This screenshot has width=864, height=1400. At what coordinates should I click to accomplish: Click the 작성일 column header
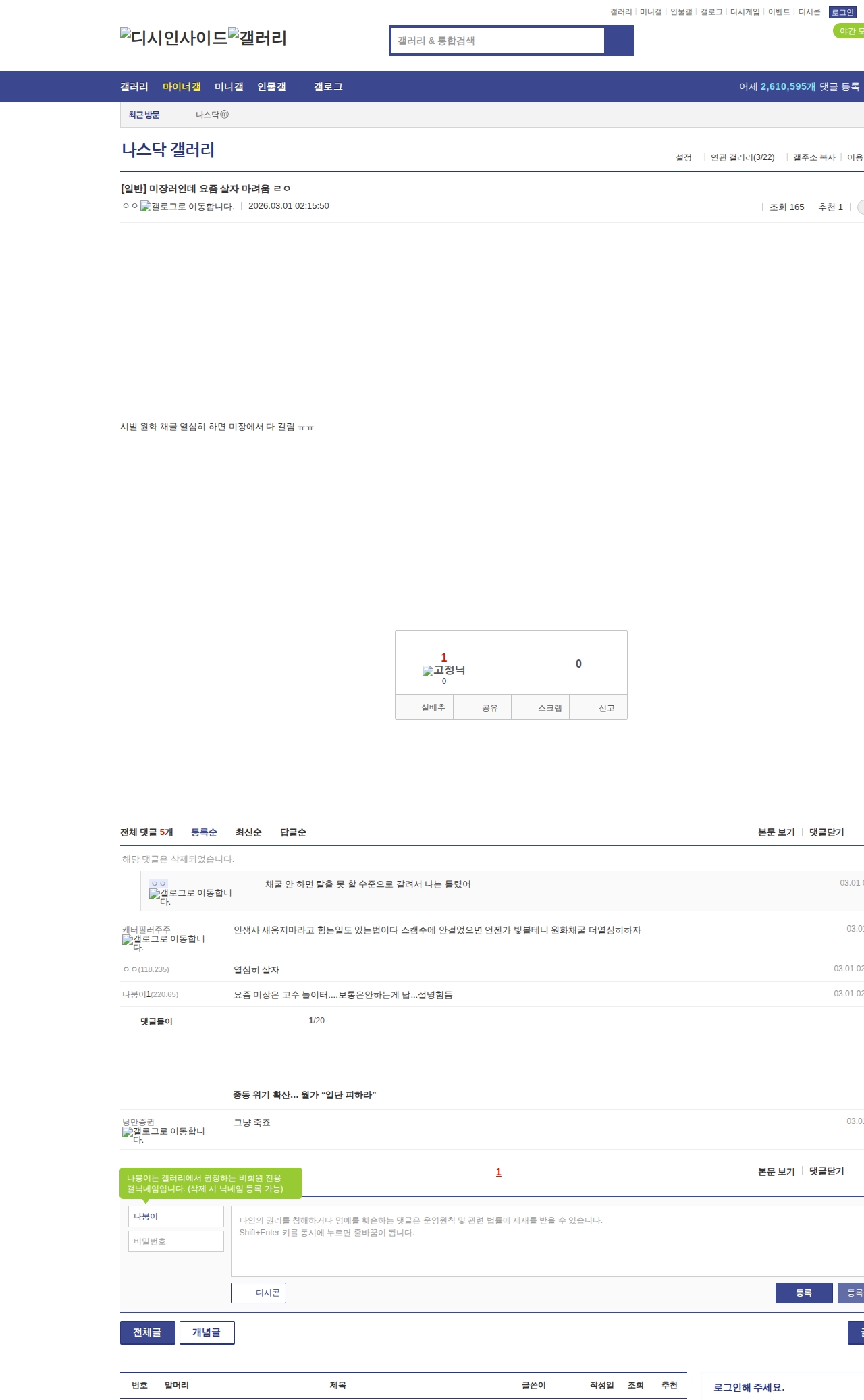tap(602, 1385)
